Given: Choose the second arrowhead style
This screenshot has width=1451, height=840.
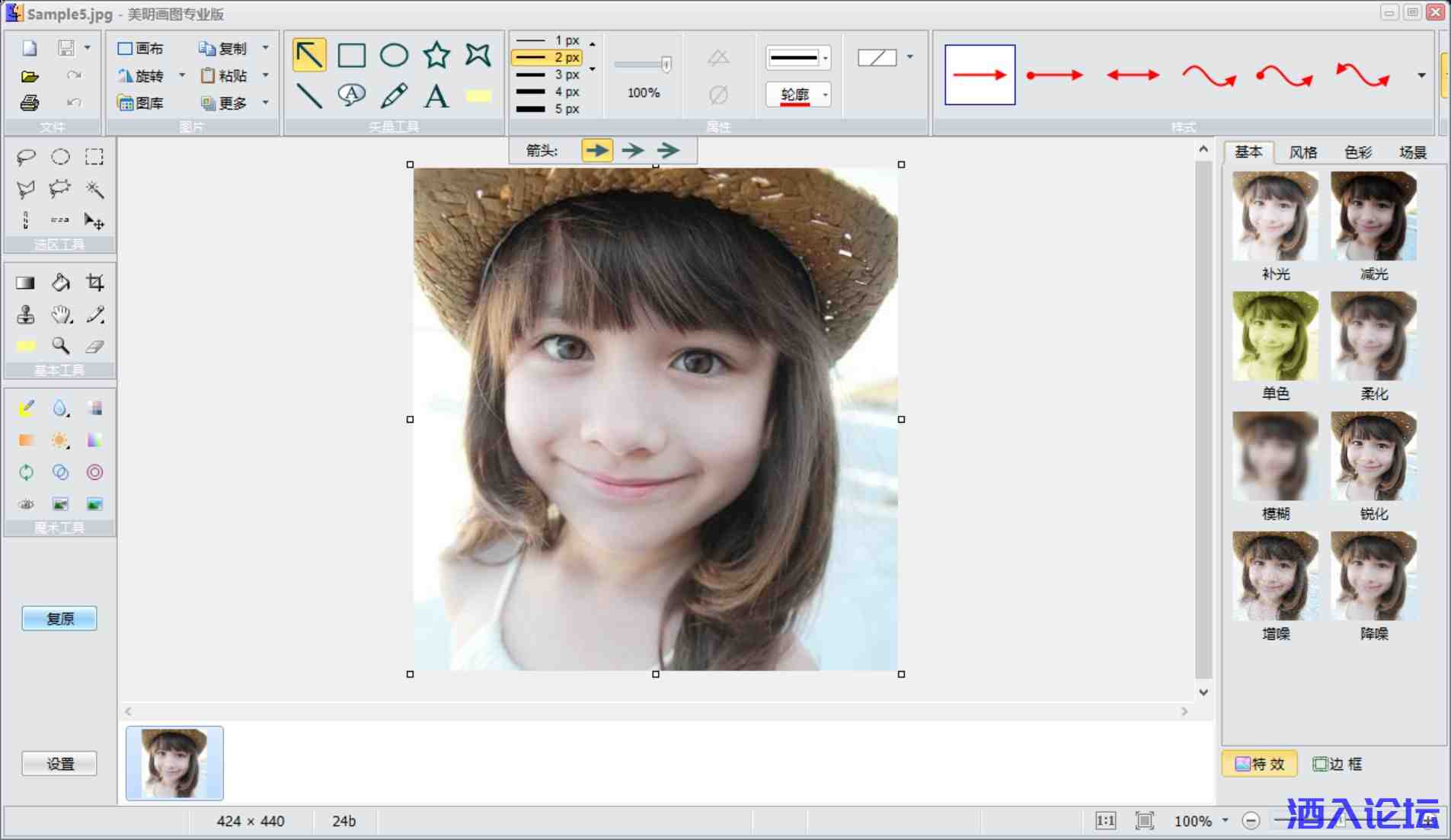Looking at the screenshot, I should coord(632,150).
